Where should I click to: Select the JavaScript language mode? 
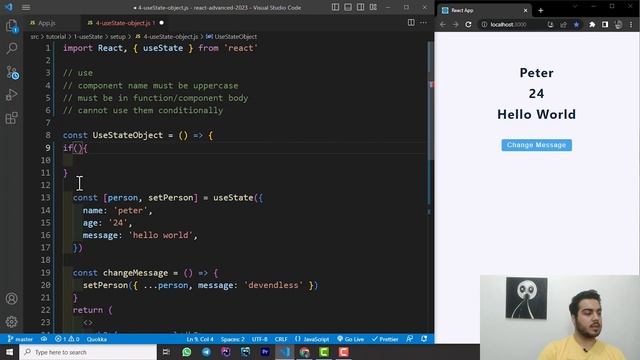[x=312, y=339]
